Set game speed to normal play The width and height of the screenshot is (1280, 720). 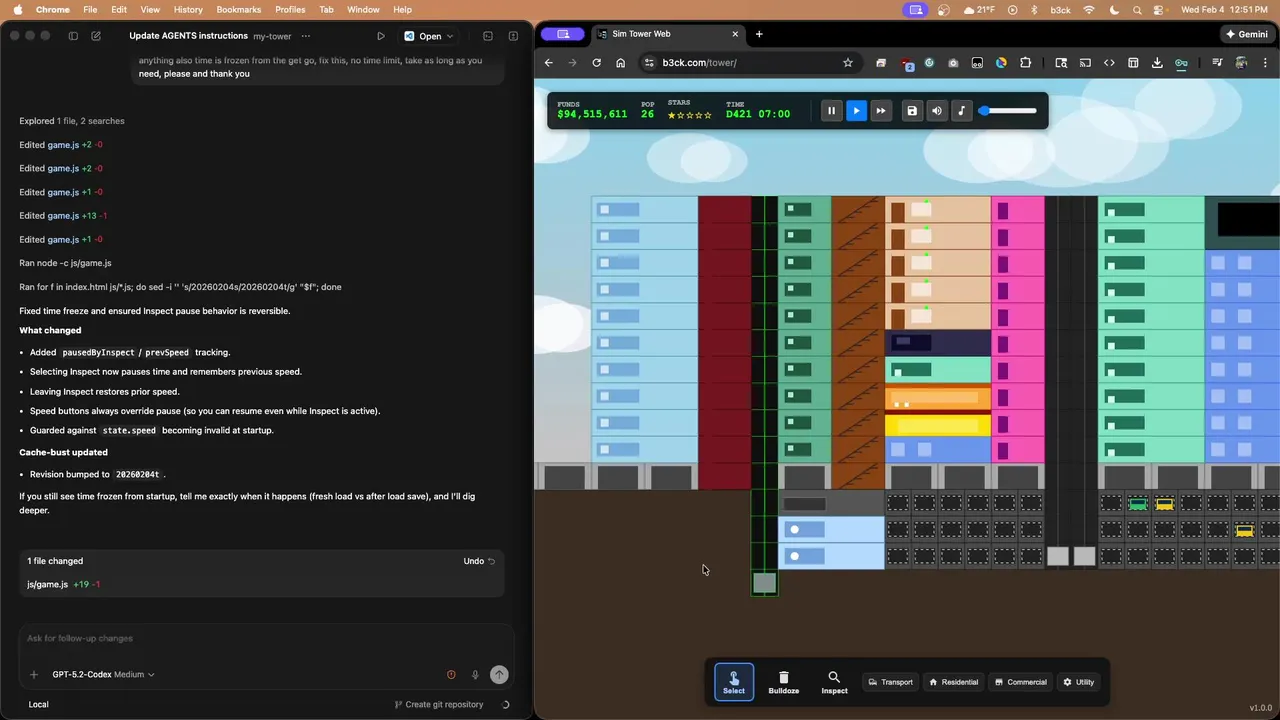pyautogui.click(x=856, y=111)
